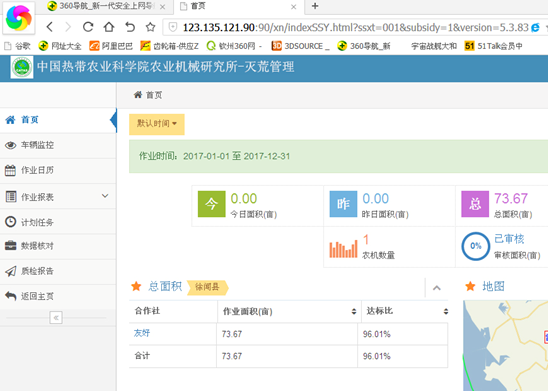Click 96.01% in the 友好 row
548x391 pixels.
click(376, 334)
